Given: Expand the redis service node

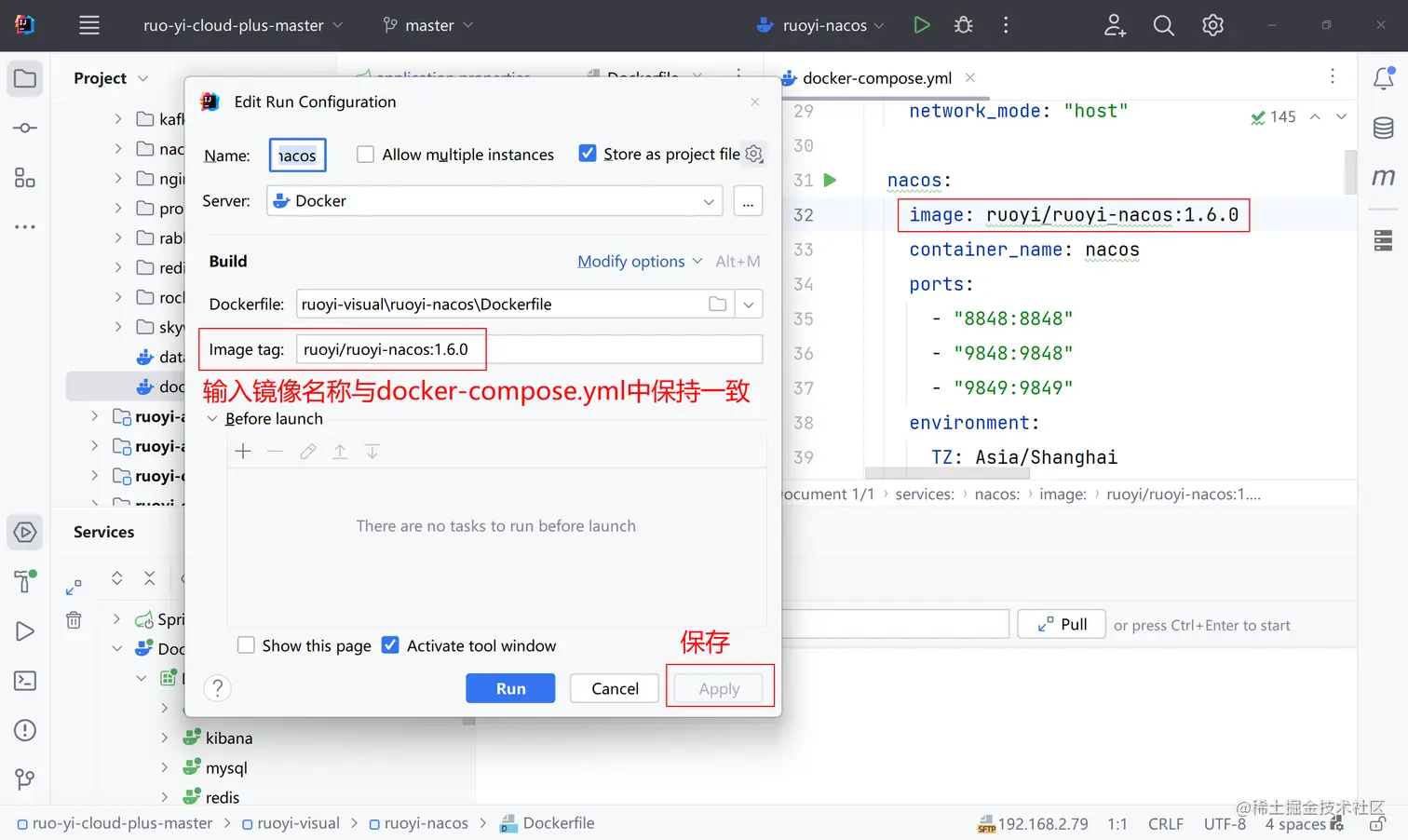Looking at the screenshot, I should [x=165, y=797].
